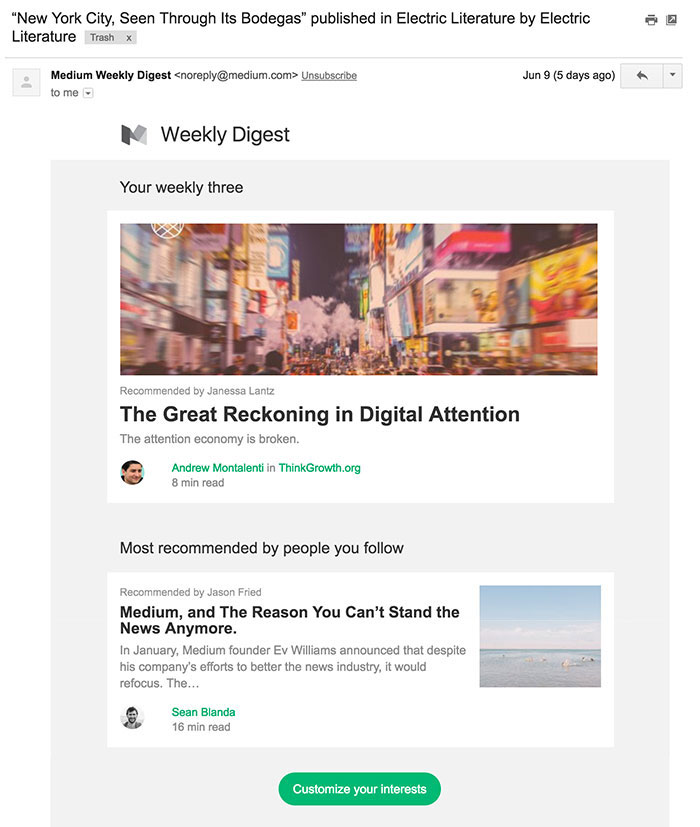Expand the 'to me' recipient details
The height and width of the screenshot is (827, 700).
pos(88,93)
